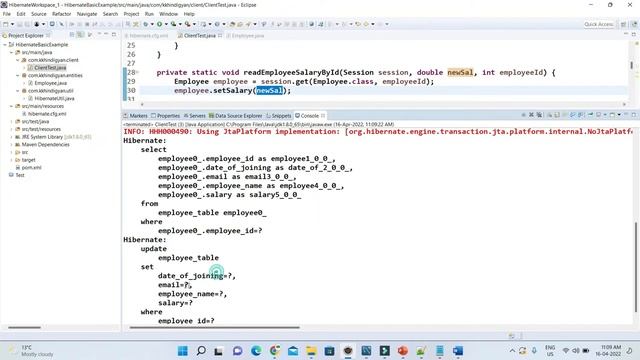Minimize the Console panel
Screen dimensions: 640x360
click(626, 114)
